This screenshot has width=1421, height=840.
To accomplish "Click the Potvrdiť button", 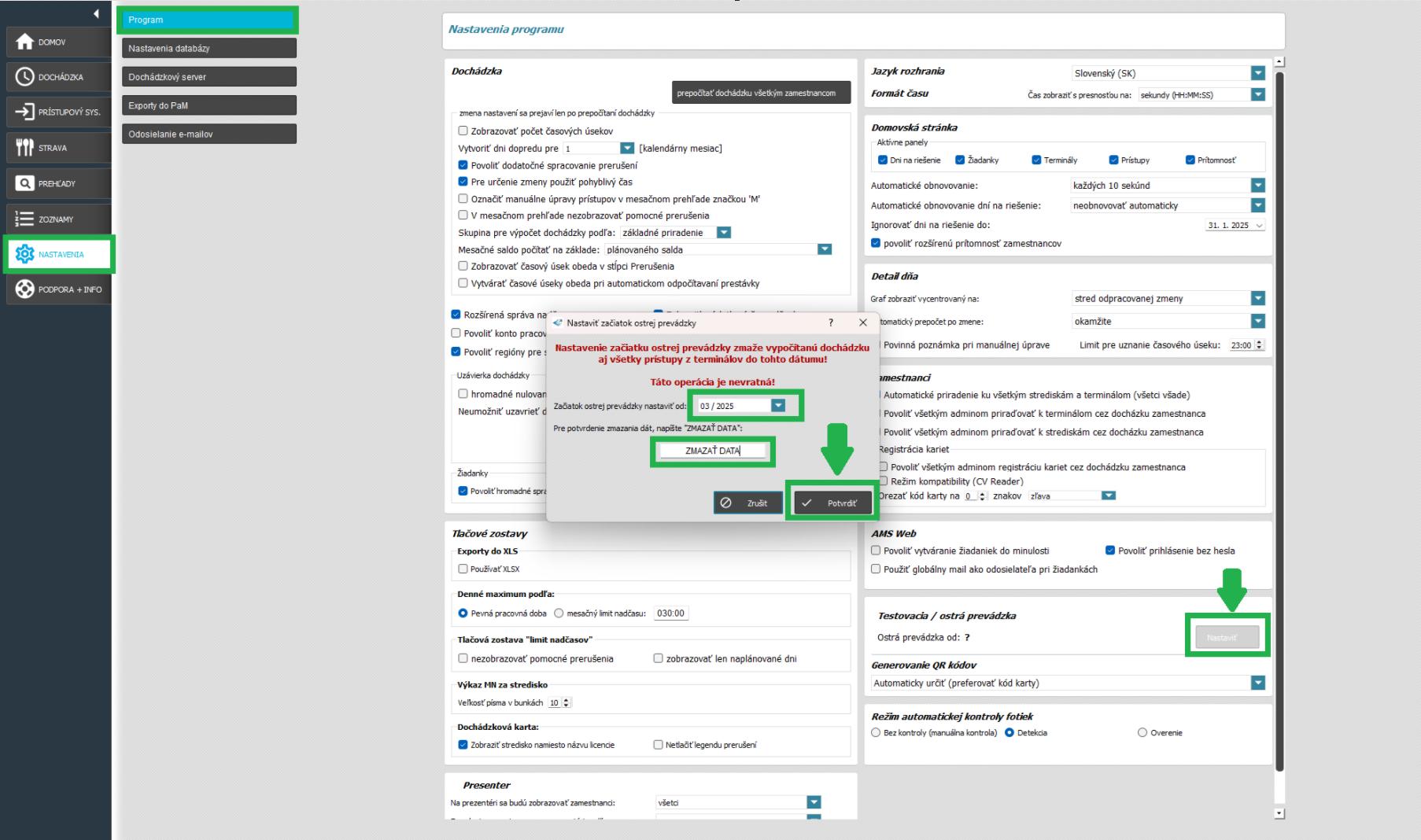I will pyautogui.click(x=833, y=503).
